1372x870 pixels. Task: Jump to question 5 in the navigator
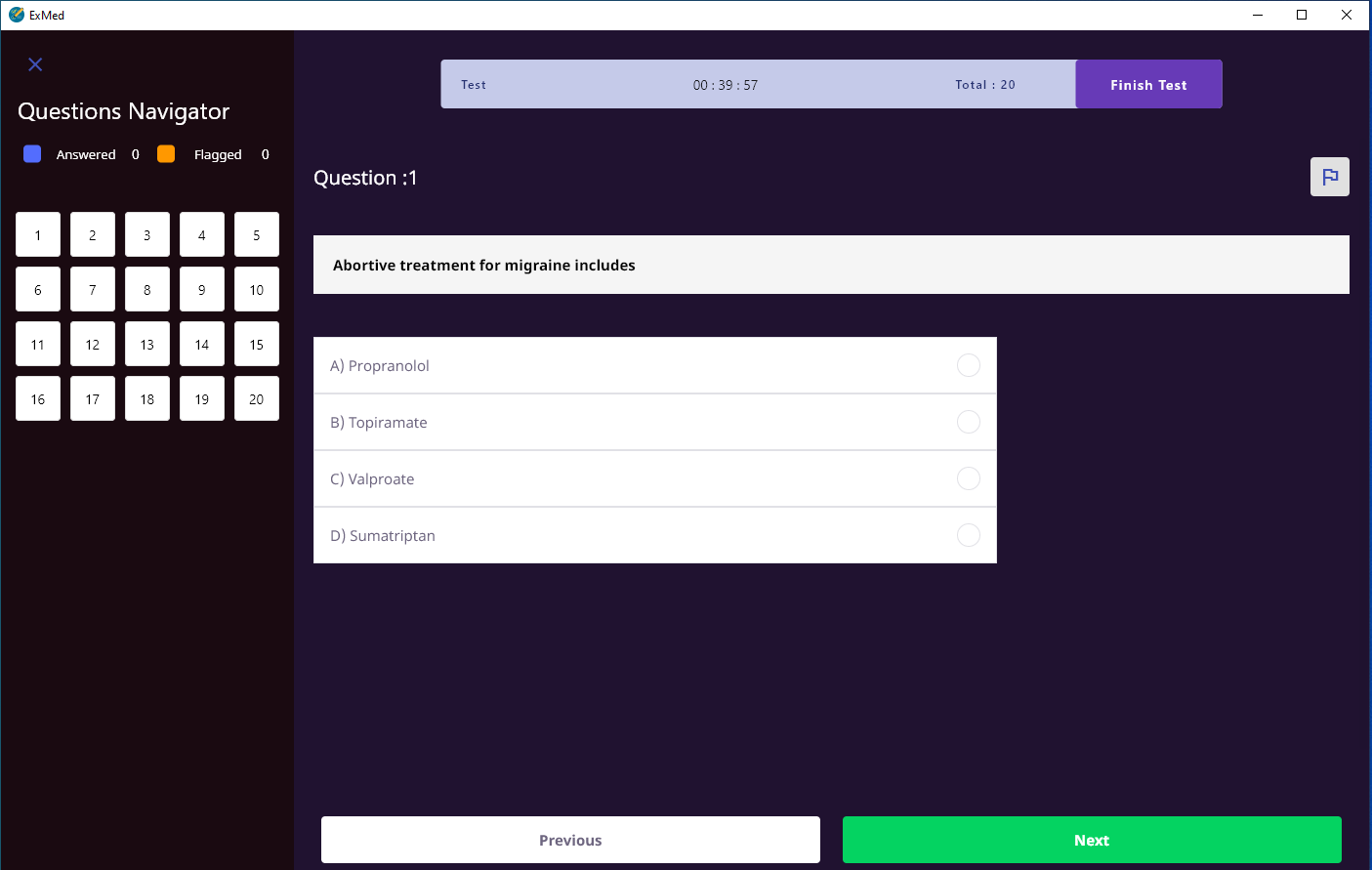click(x=256, y=234)
